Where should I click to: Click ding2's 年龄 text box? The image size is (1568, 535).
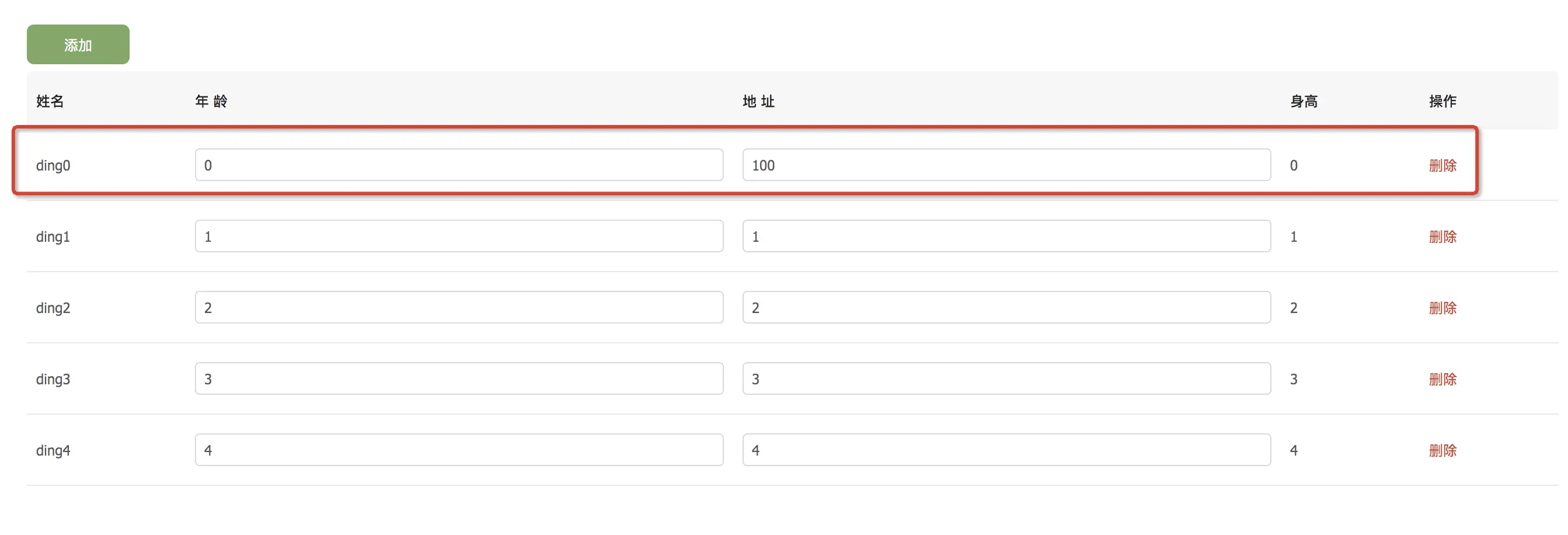click(459, 308)
